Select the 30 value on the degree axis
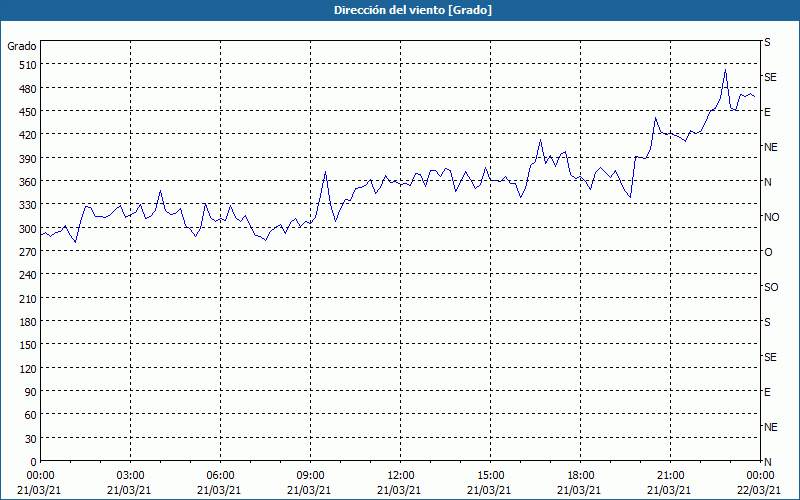 click(31, 439)
